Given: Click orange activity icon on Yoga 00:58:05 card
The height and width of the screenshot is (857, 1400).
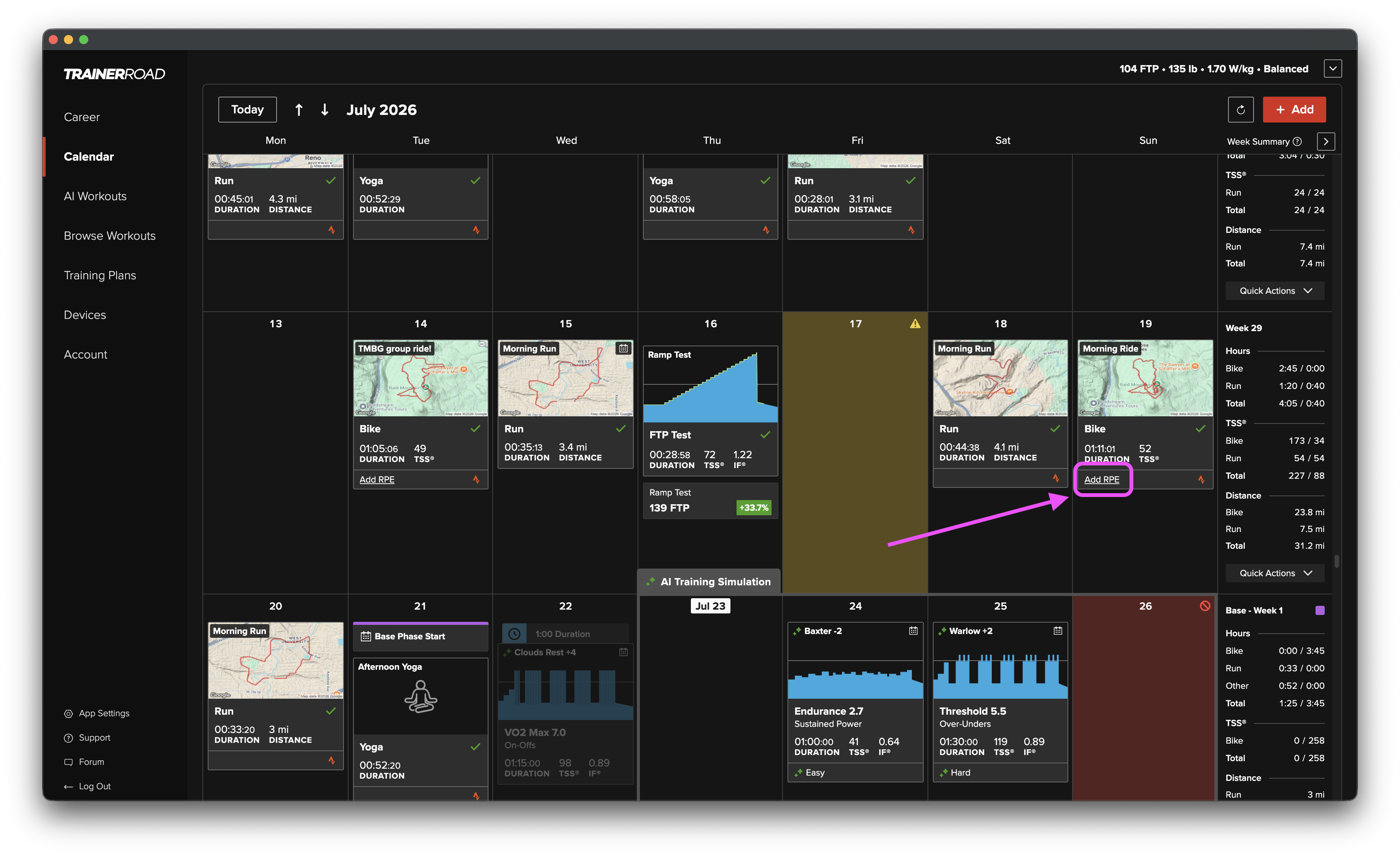Looking at the screenshot, I should click(766, 230).
